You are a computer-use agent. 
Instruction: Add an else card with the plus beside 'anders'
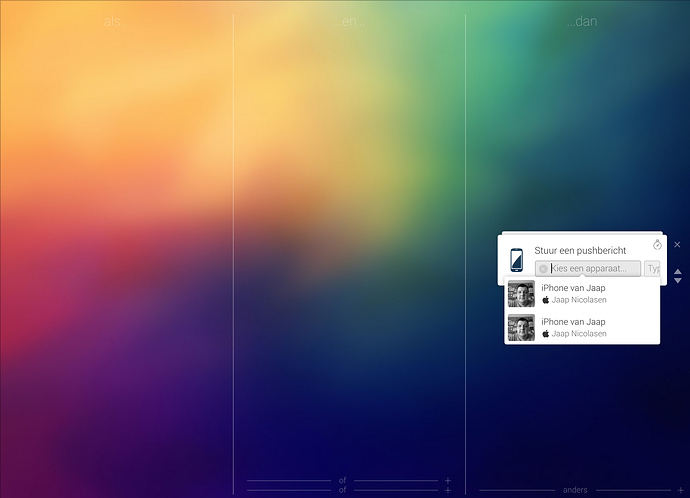coord(680,490)
